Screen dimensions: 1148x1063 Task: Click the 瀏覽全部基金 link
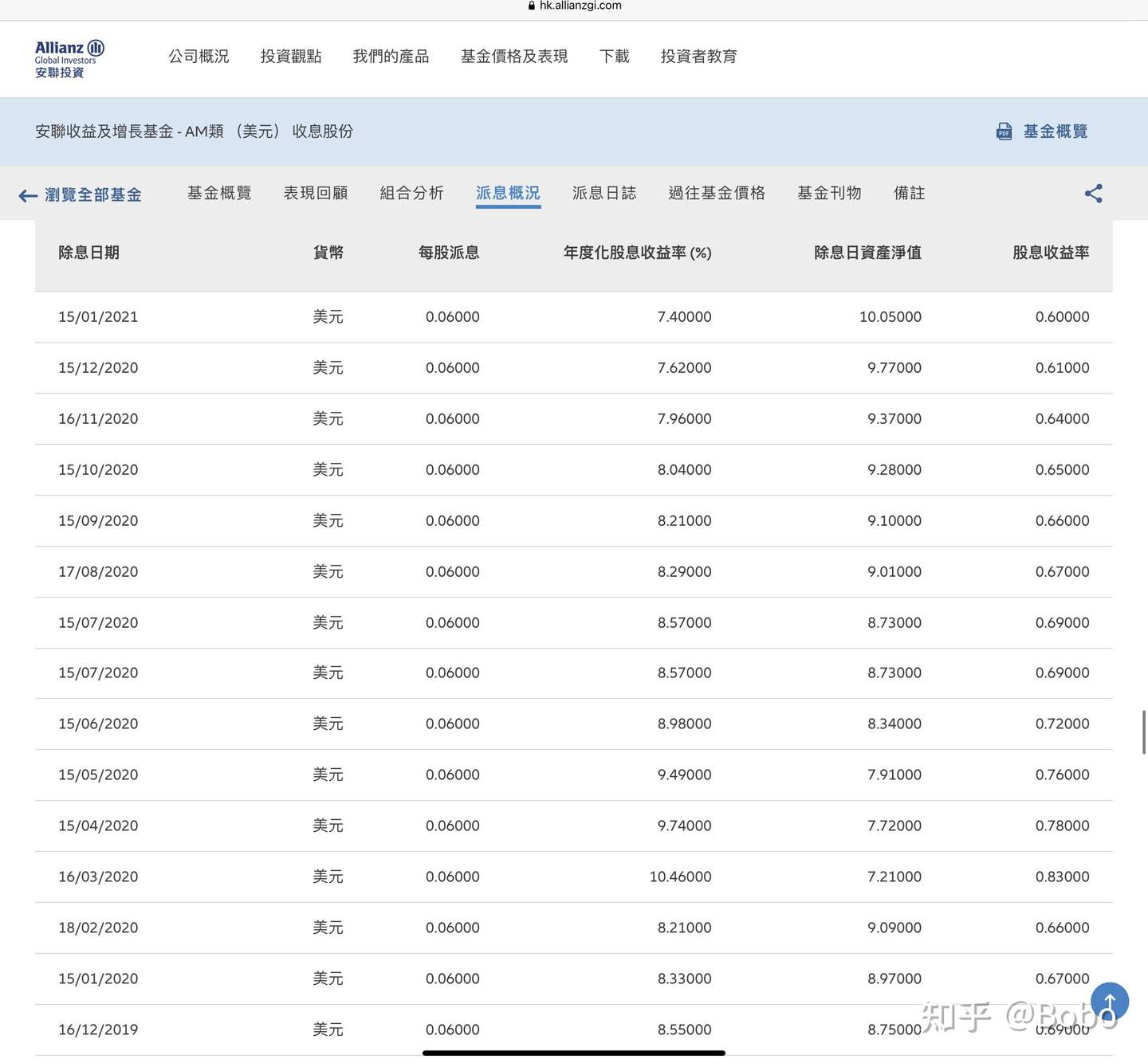(x=93, y=195)
